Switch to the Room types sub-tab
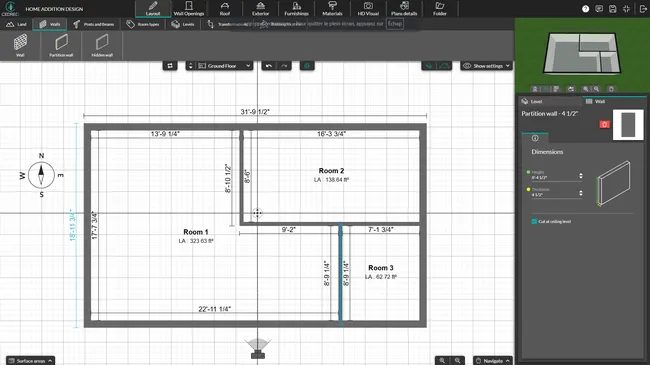This screenshot has width=650, height=365. [x=143, y=24]
